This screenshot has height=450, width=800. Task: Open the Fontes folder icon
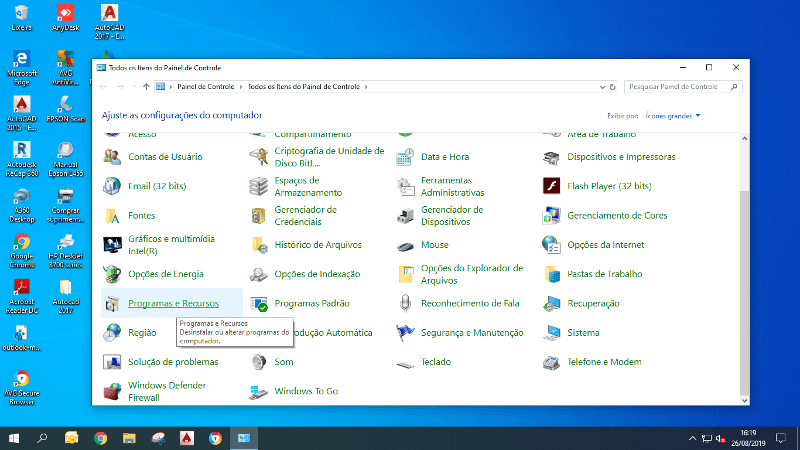(112, 216)
